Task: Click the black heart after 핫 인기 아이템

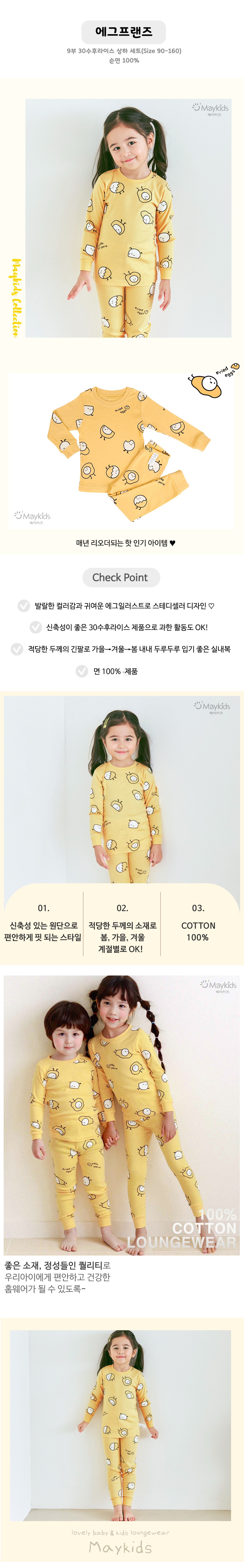Action: tap(173, 543)
